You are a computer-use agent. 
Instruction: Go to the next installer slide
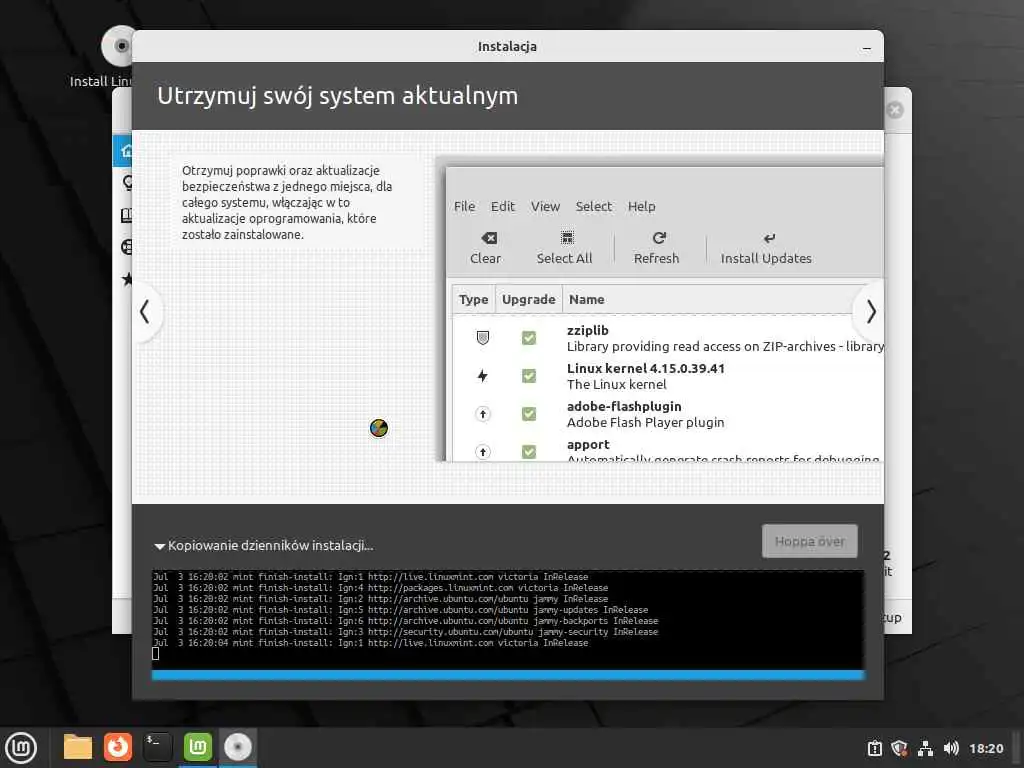click(871, 312)
